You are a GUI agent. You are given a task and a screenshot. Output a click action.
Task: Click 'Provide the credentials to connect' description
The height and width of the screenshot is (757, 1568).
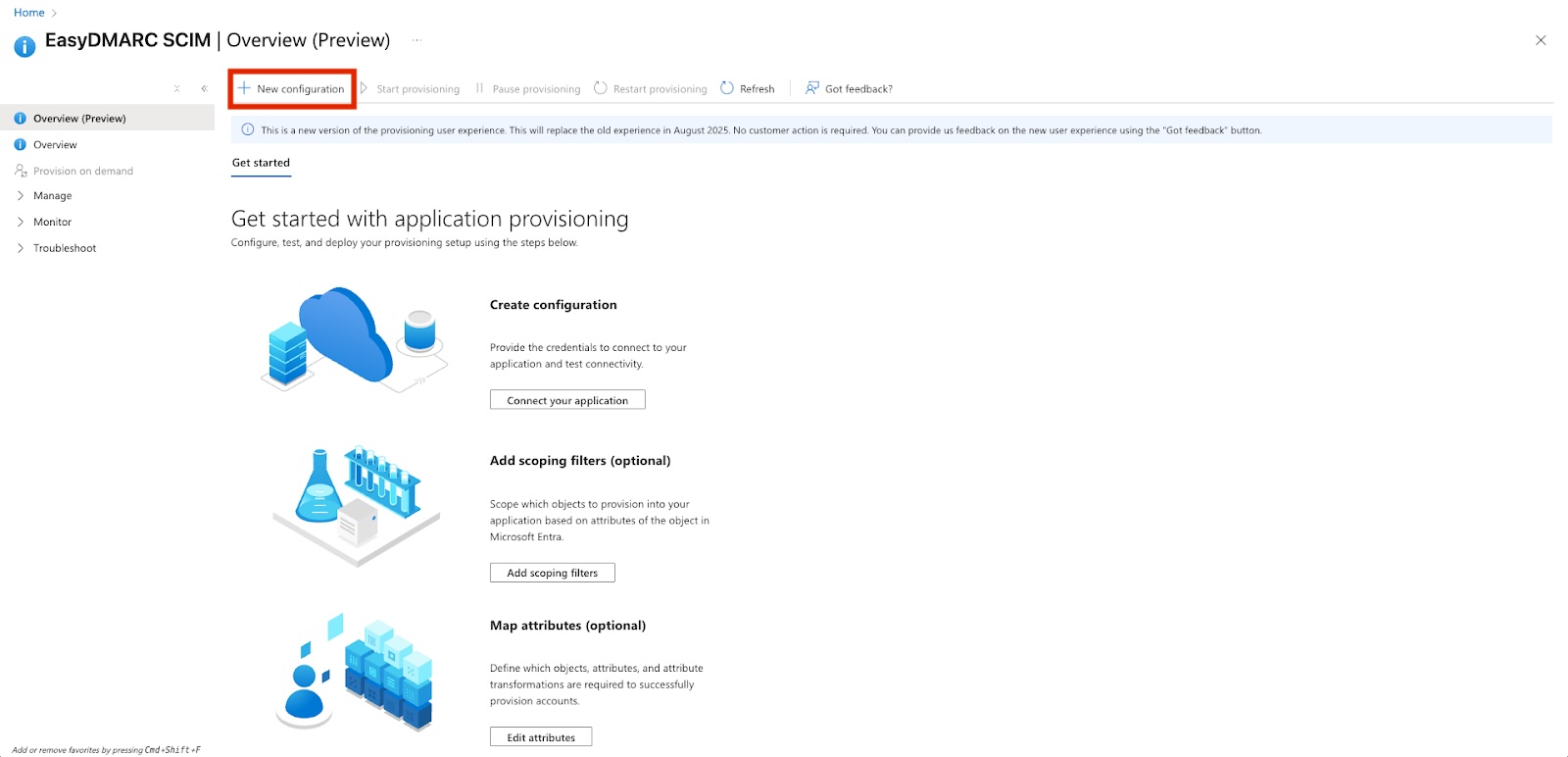tap(588, 356)
